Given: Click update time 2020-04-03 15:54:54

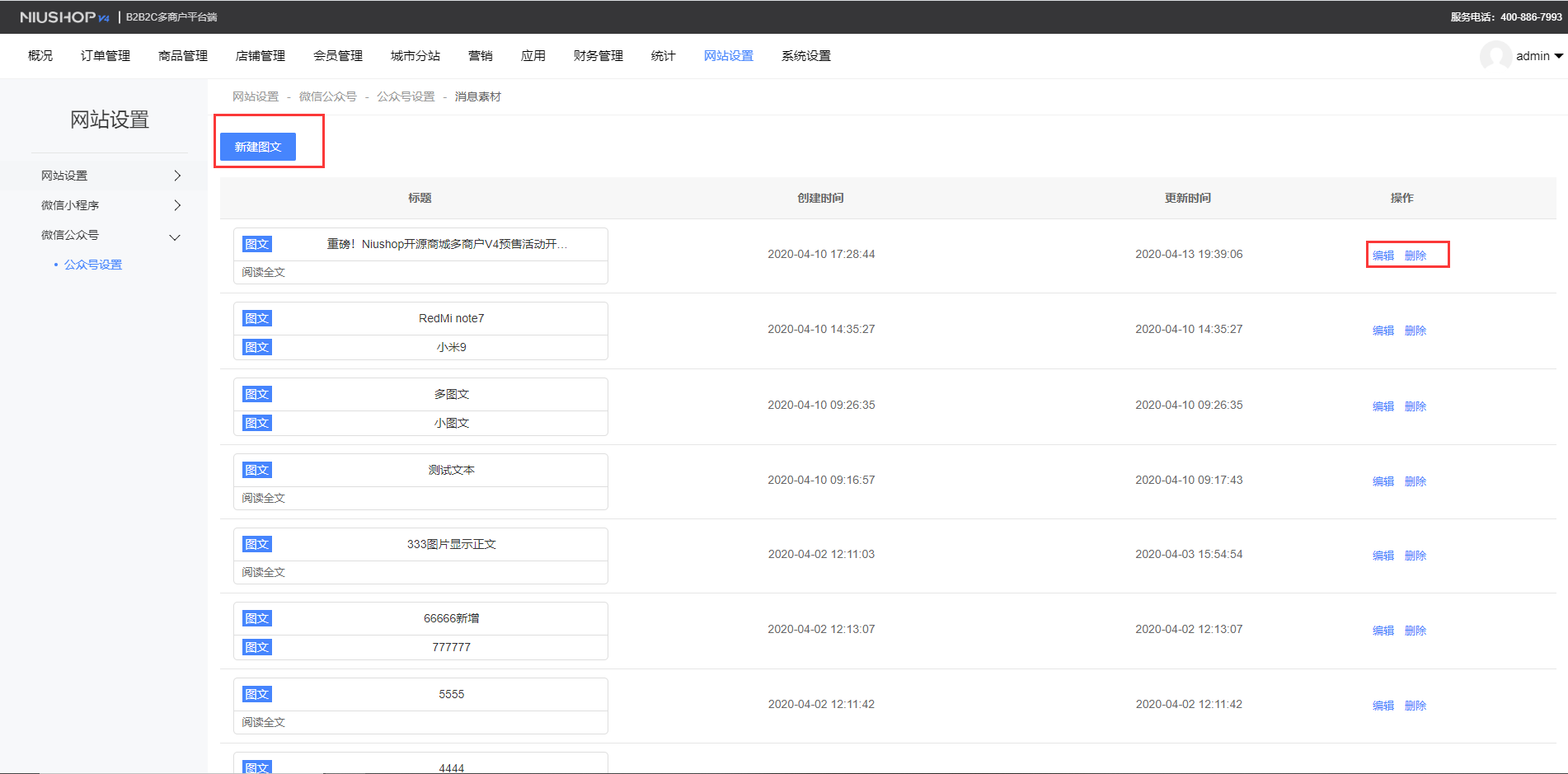Looking at the screenshot, I should (1189, 554).
